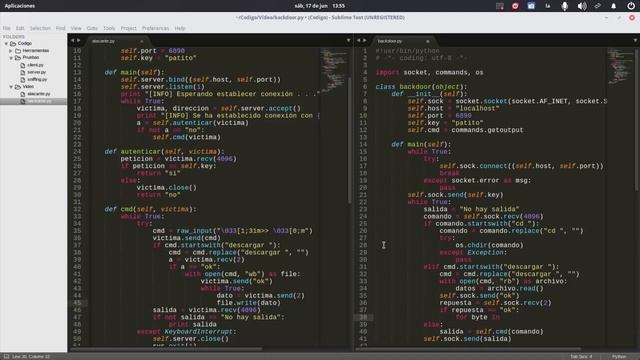Click right pane horizontal scrollbar
640x360 pixels.
click(x=469, y=349)
